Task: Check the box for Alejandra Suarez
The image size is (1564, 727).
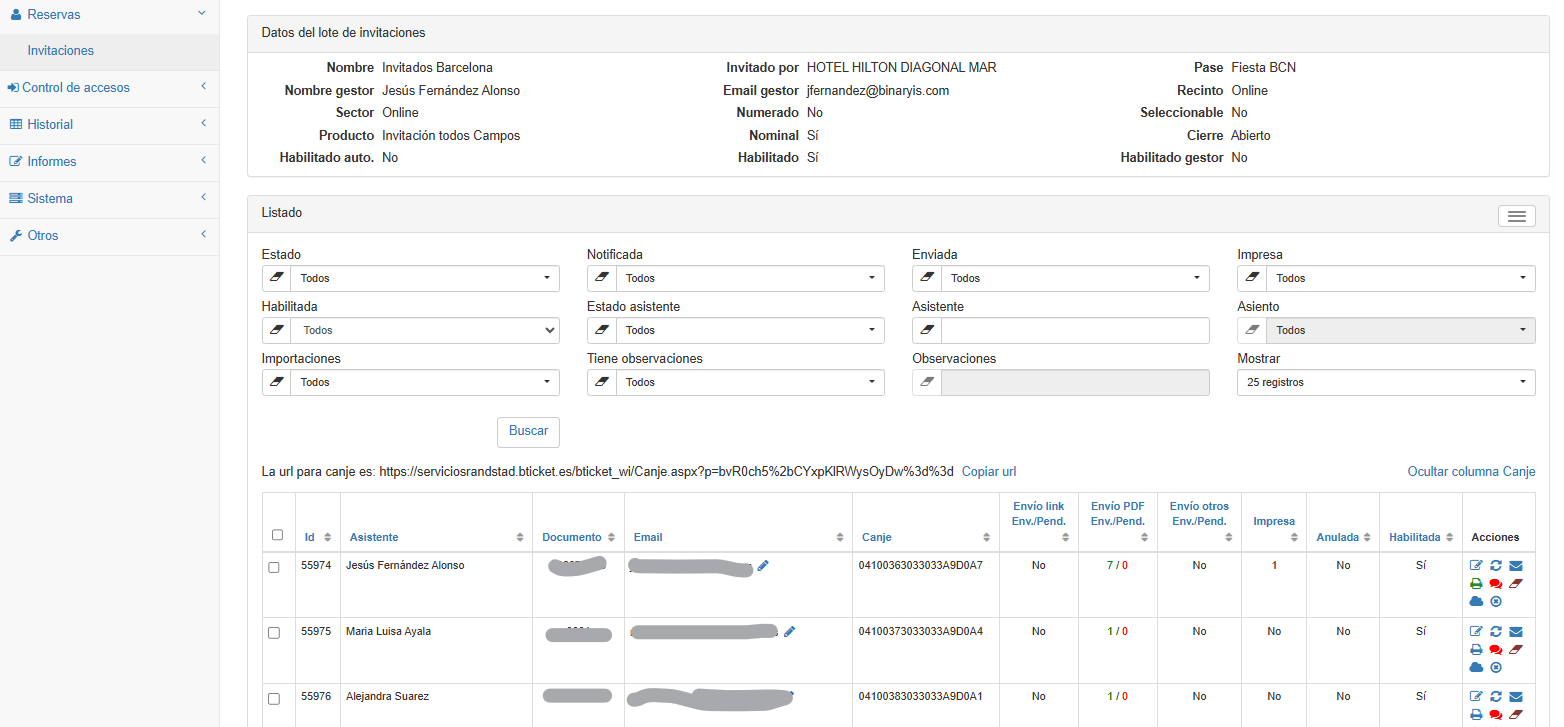Action: tap(274, 699)
